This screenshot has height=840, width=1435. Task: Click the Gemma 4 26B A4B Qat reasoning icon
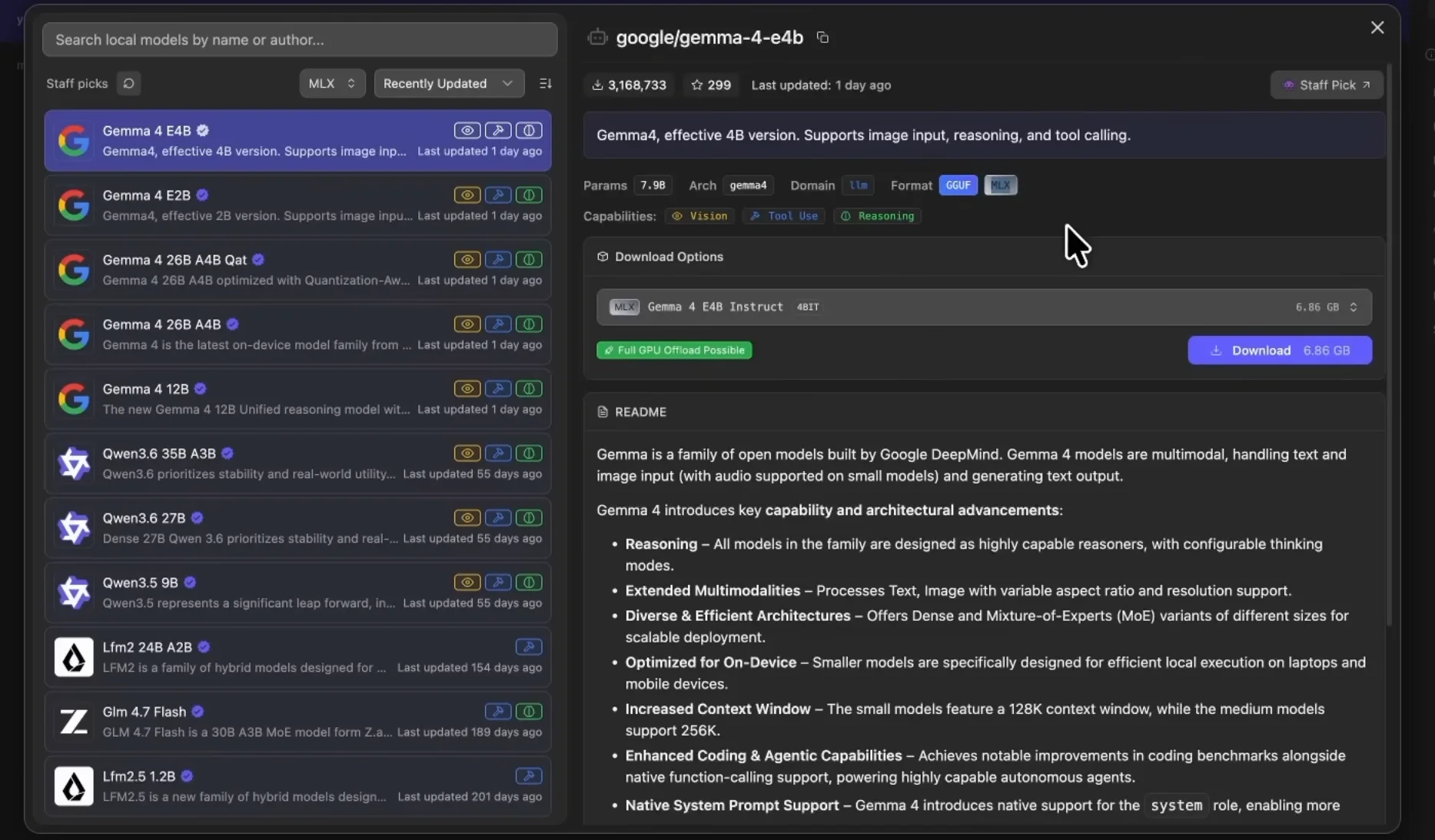coord(529,260)
